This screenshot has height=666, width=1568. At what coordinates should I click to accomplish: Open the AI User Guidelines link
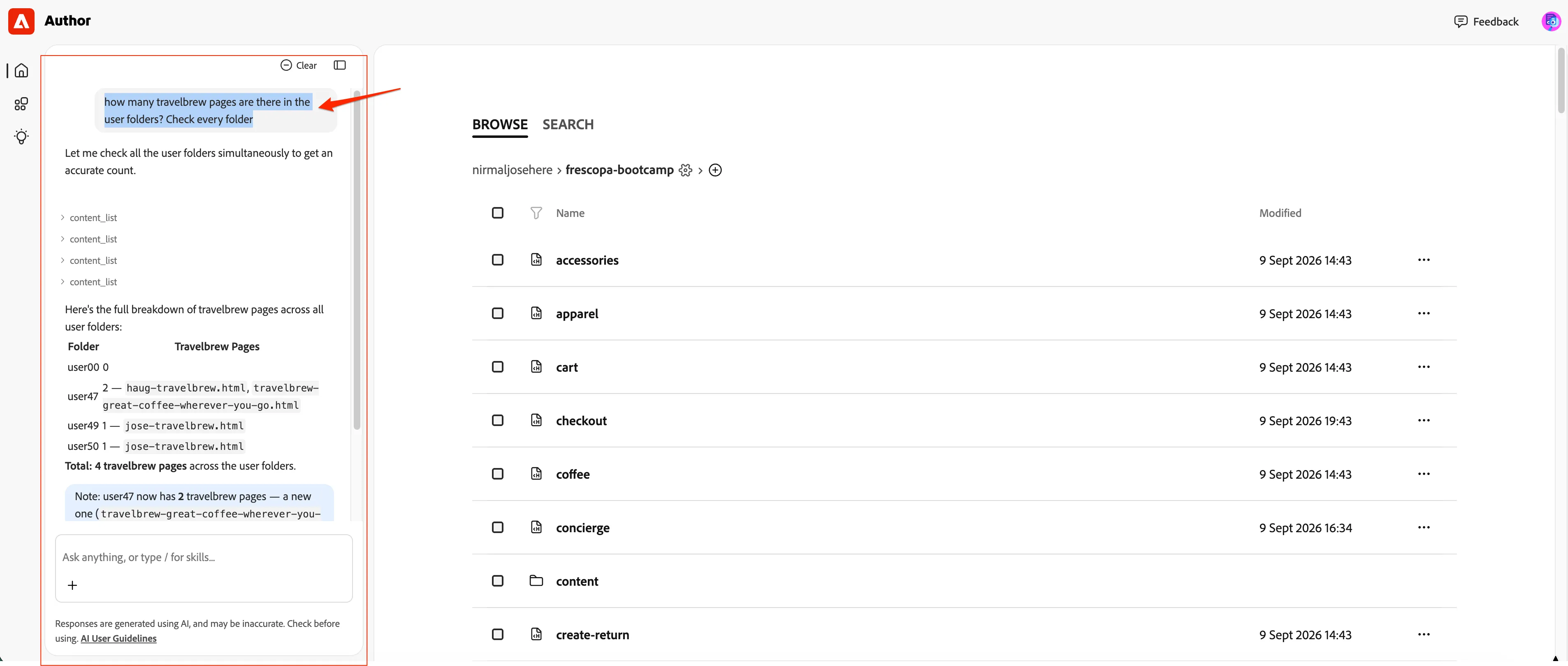point(119,638)
